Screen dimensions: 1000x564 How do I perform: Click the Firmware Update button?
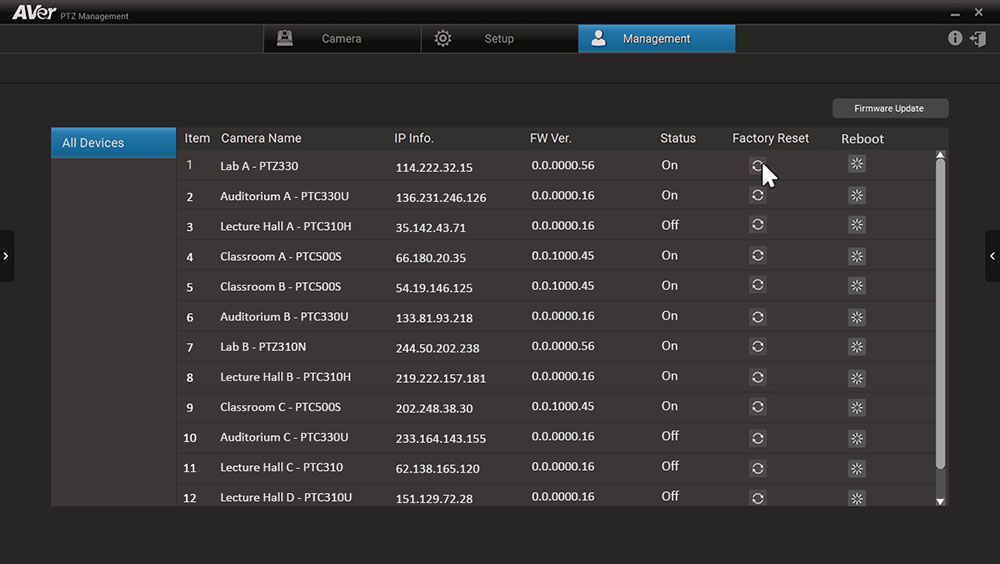[x=889, y=108]
